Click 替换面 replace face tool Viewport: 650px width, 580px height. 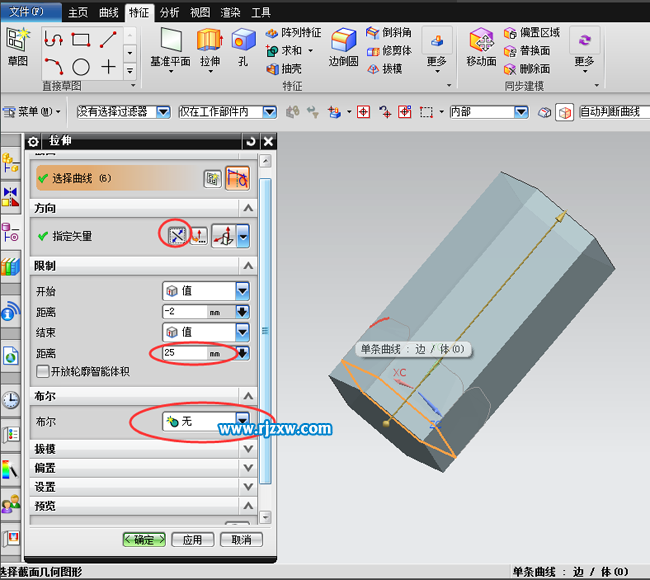coord(527,51)
